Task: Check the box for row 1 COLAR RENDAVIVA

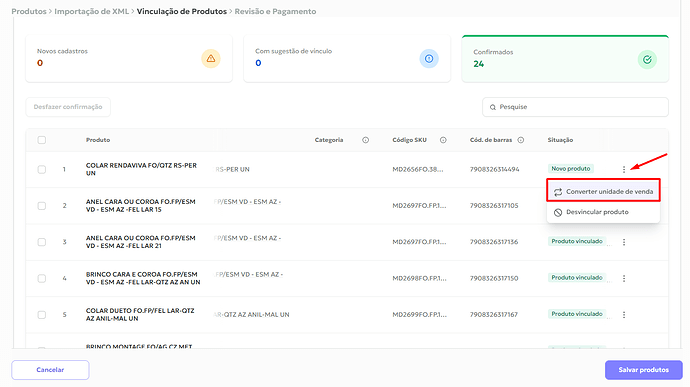Action: [x=42, y=170]
